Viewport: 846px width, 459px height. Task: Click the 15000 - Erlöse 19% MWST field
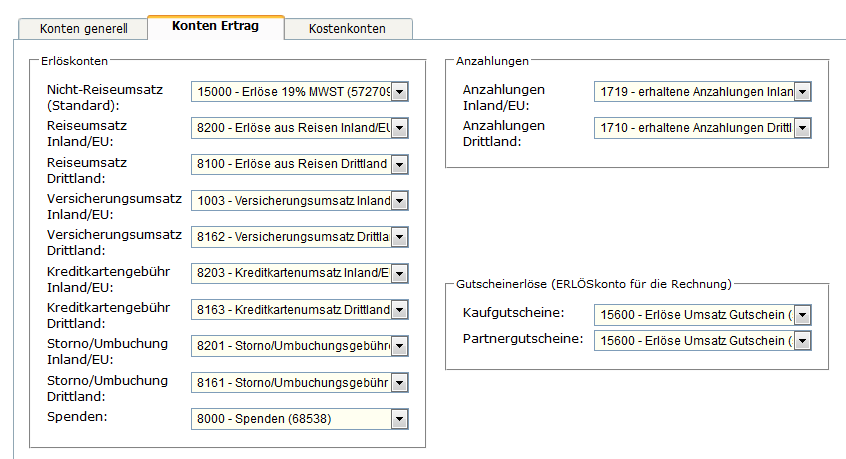[290, 93]
